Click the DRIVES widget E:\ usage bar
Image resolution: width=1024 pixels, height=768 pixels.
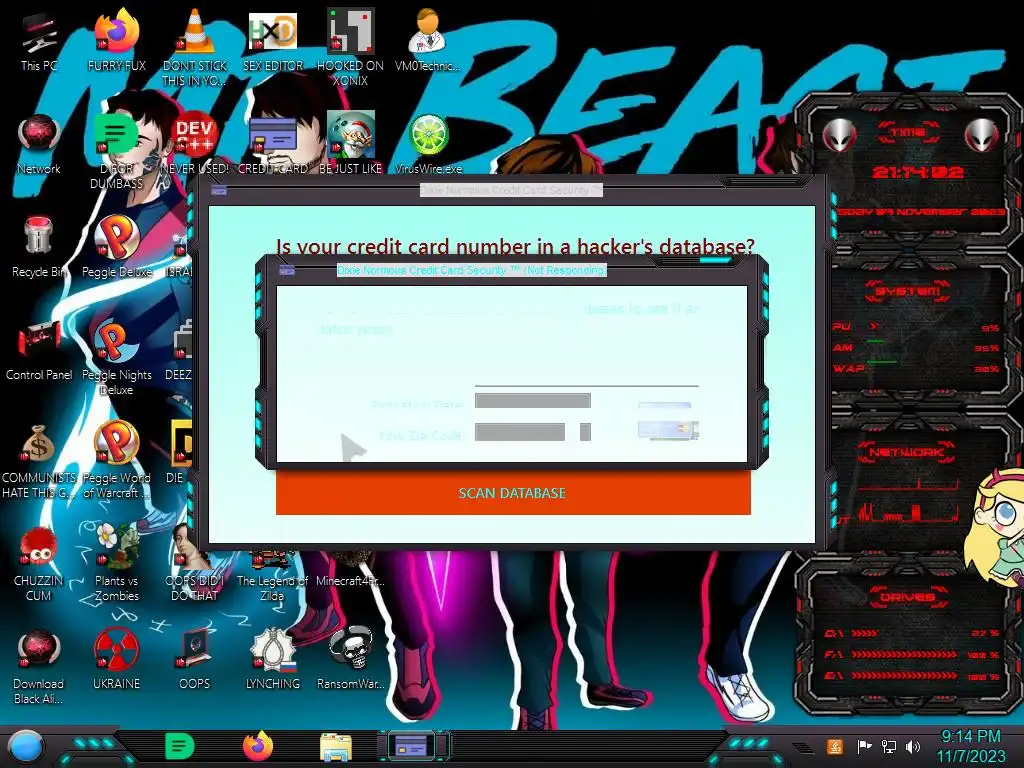click(x=904, y=675)
